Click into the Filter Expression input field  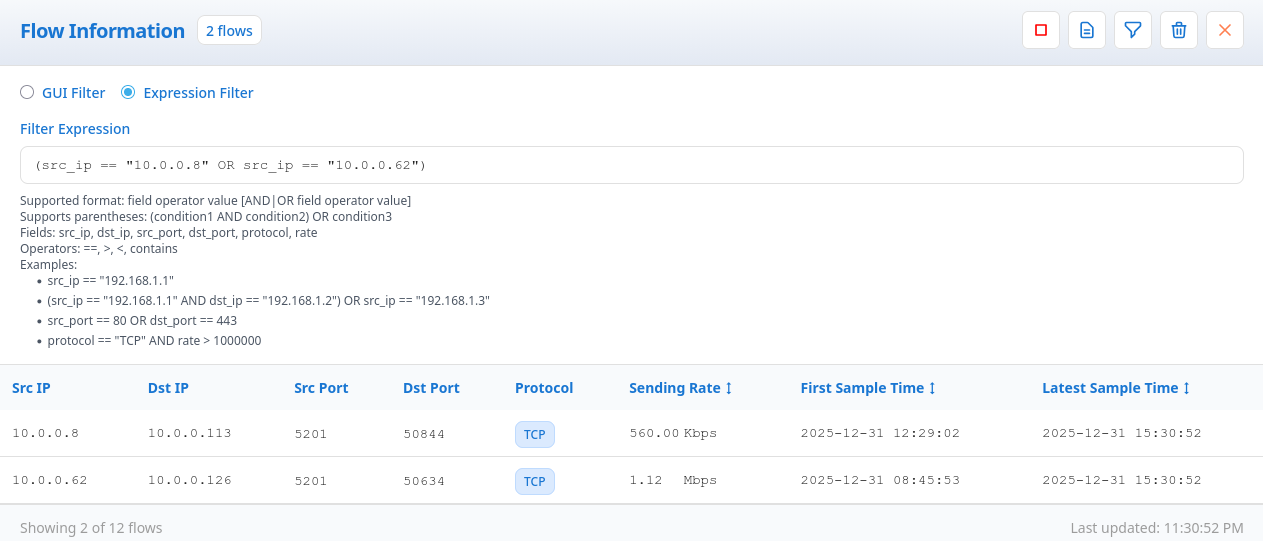tap(631, 165)
